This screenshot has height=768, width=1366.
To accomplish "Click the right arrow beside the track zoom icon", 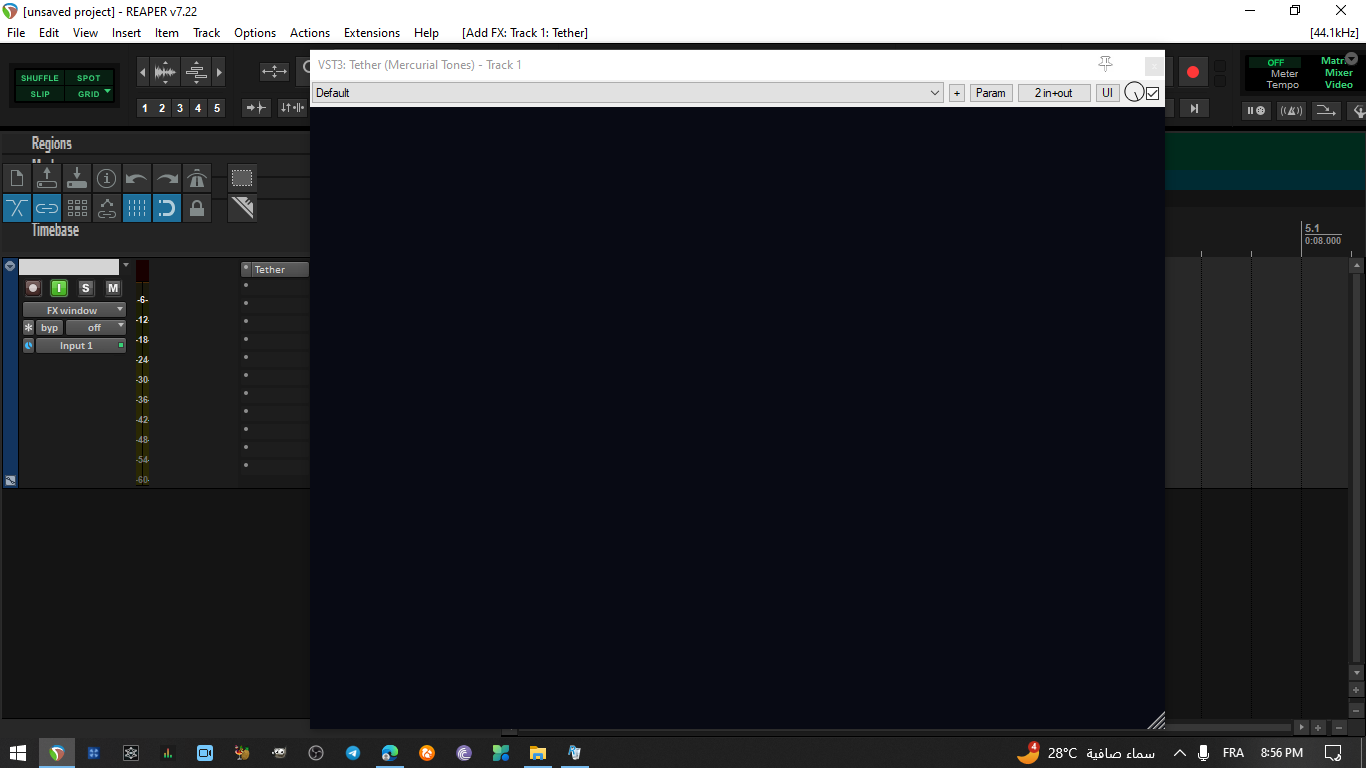I will click(219, 72).
